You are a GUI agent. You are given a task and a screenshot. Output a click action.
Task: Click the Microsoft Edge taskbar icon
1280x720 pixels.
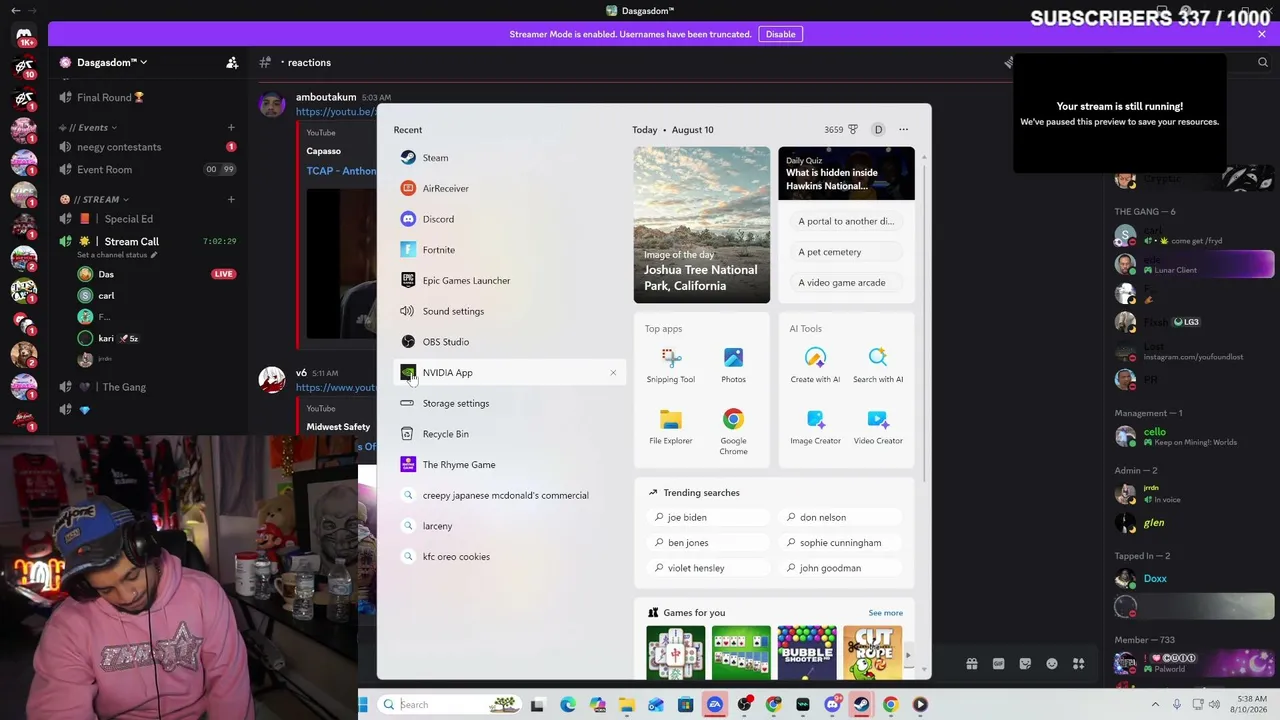pos(568,705)
